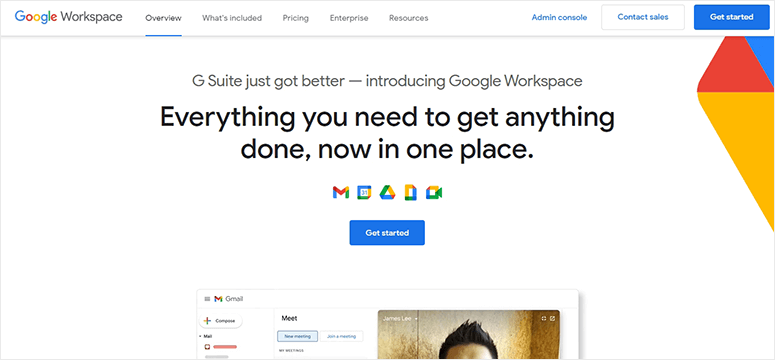Viewport: 775px width, 360px height.
Task: Open the Gmail product icon
Action: click(x=341, y=192)
